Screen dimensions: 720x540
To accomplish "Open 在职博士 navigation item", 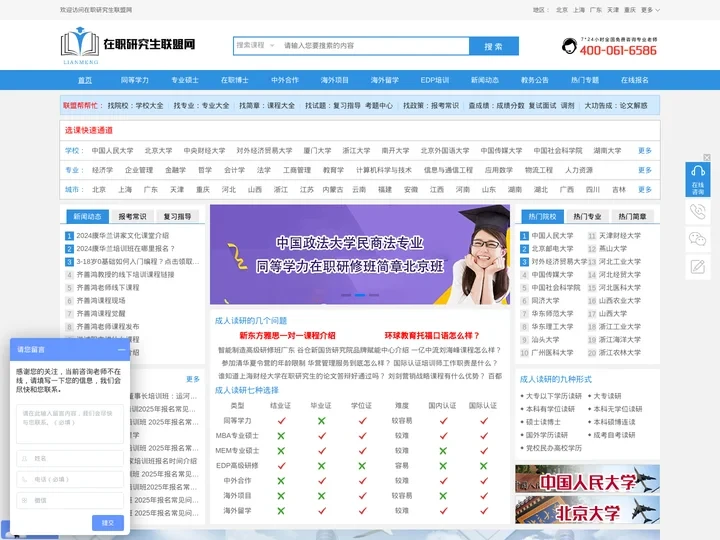I will tap(235, 80).
